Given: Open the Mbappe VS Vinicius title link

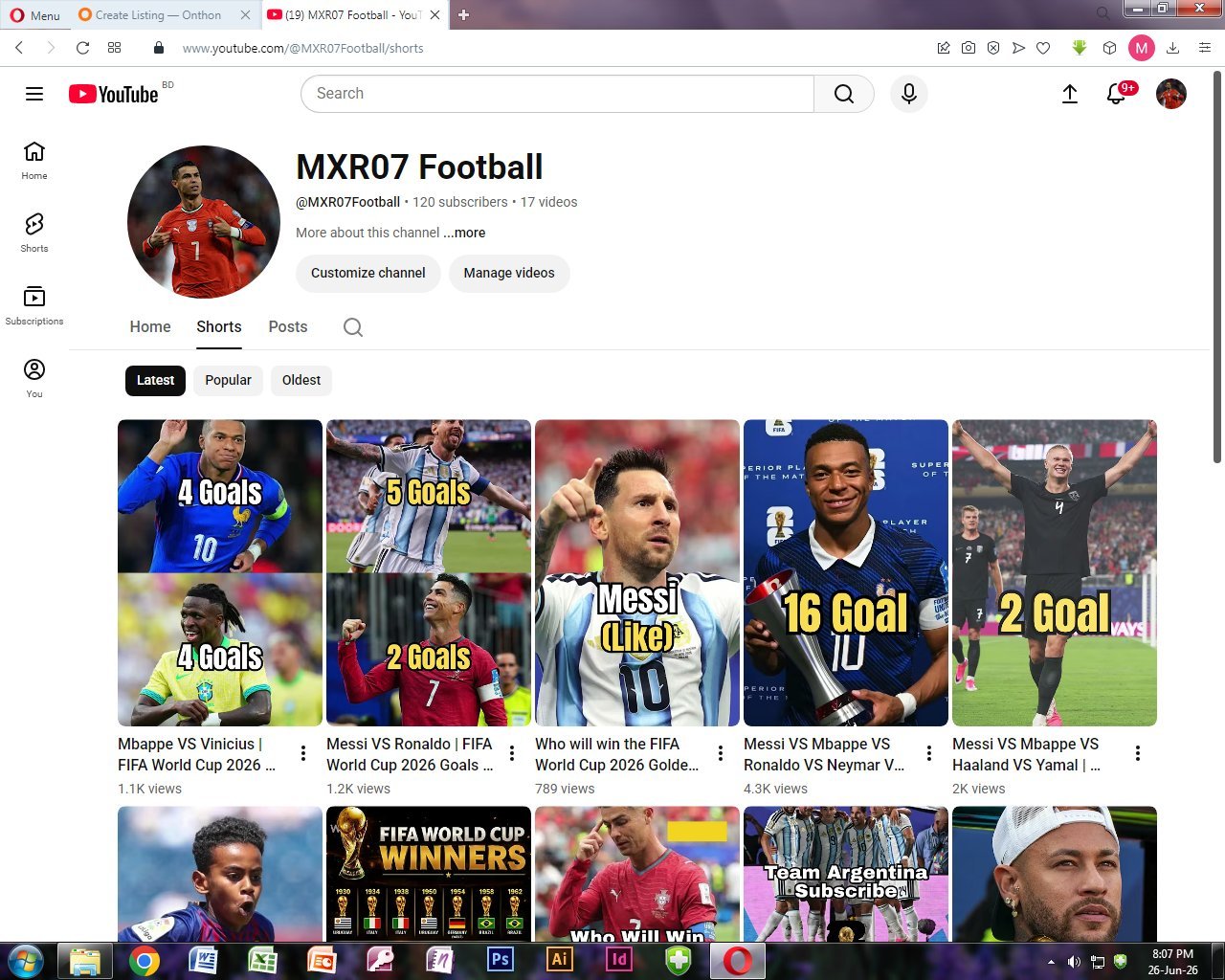Looking at the screenshot, I should coord(197,754).
